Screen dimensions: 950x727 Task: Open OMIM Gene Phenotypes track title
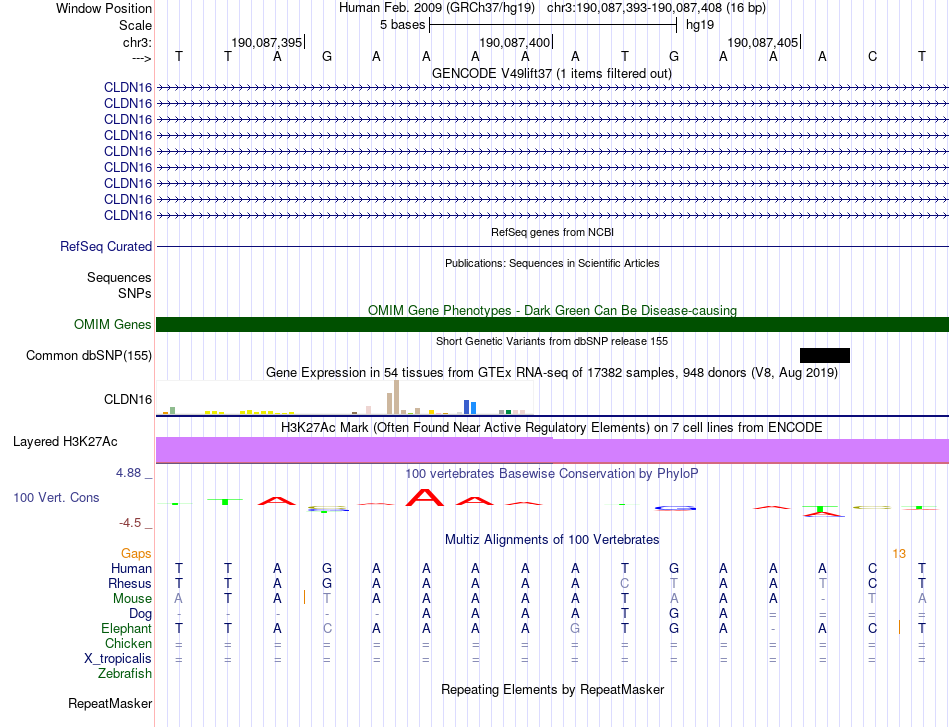tap(552, 310)
